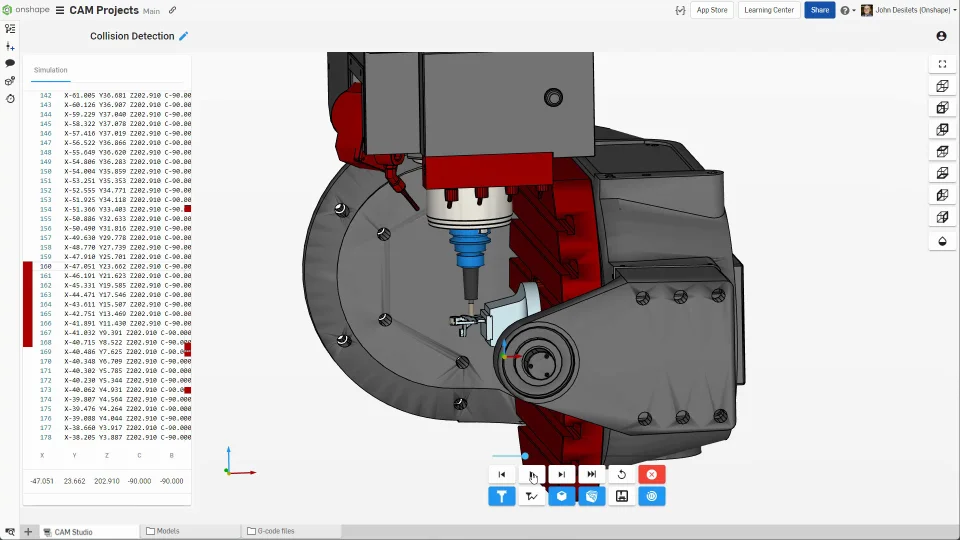Copy document link via chain icon
Viewport: 960px width, 540px height.
173,10
